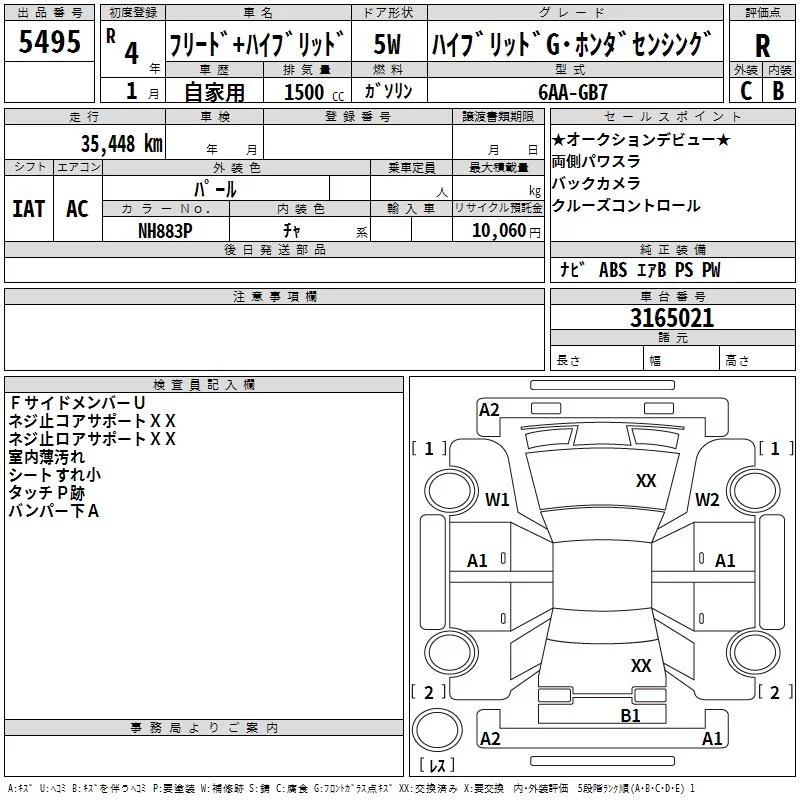Screen dimensions: 800x800
Task: Select the overall evaluation grade R
Action: click(x=762, y=46)
